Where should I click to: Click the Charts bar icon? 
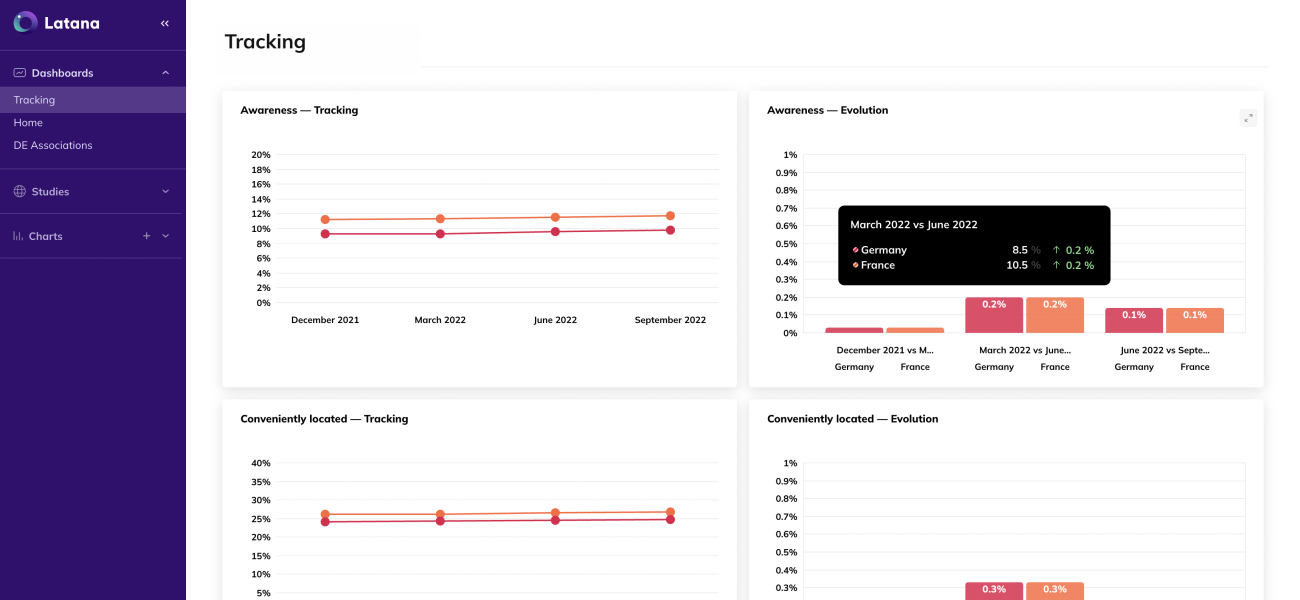[x=19, y=236]
